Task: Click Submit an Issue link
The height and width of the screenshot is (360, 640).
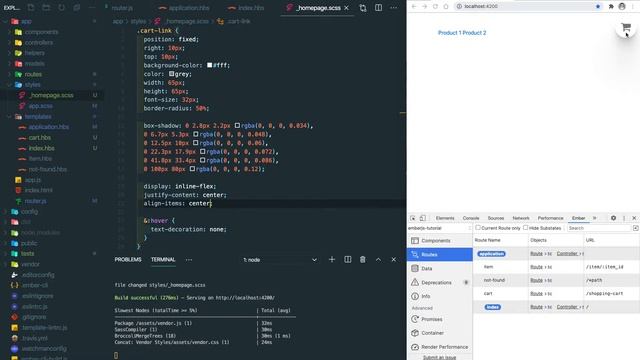Action: [439, 358]
